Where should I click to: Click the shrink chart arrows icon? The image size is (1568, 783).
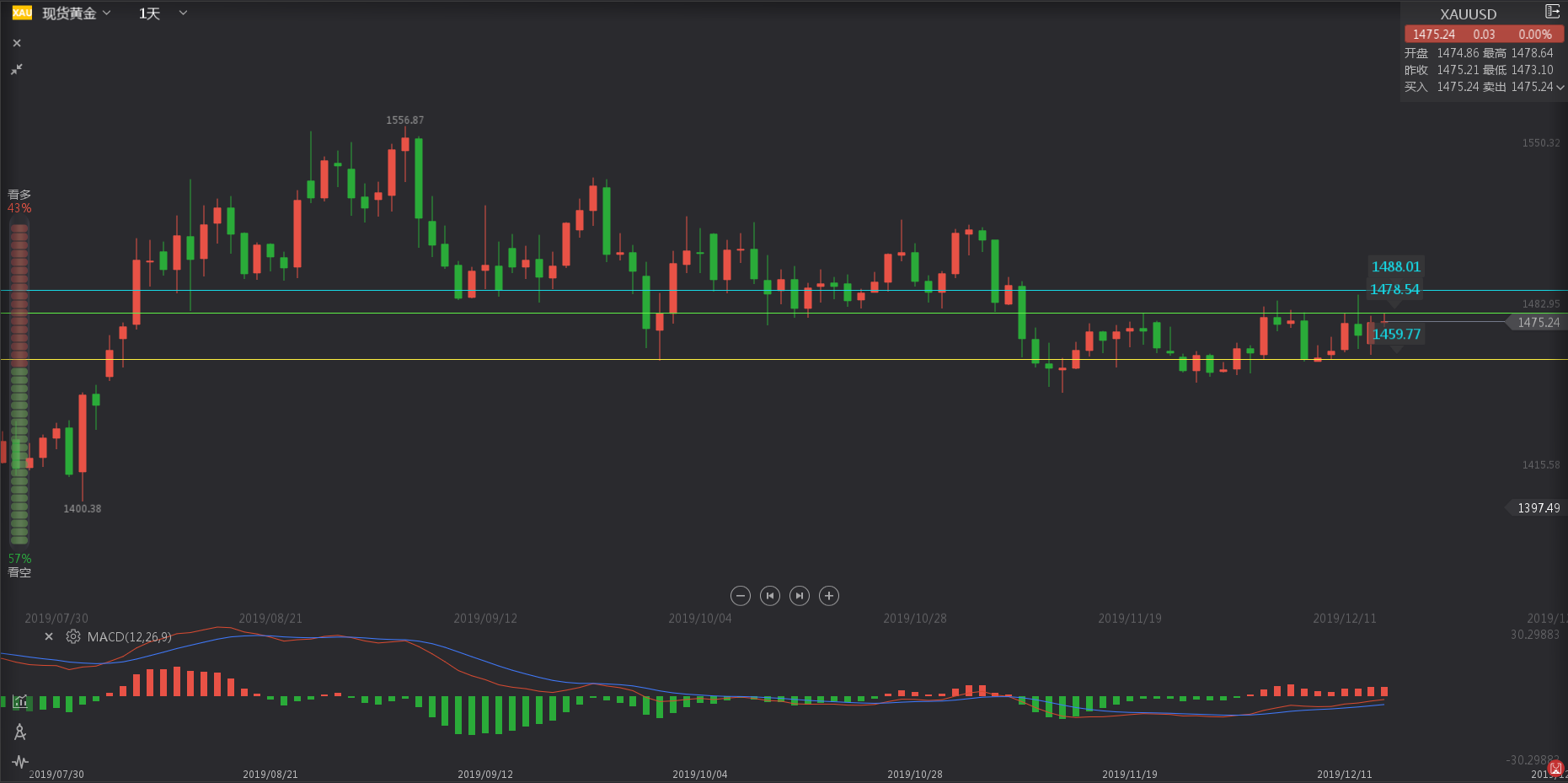17,69
